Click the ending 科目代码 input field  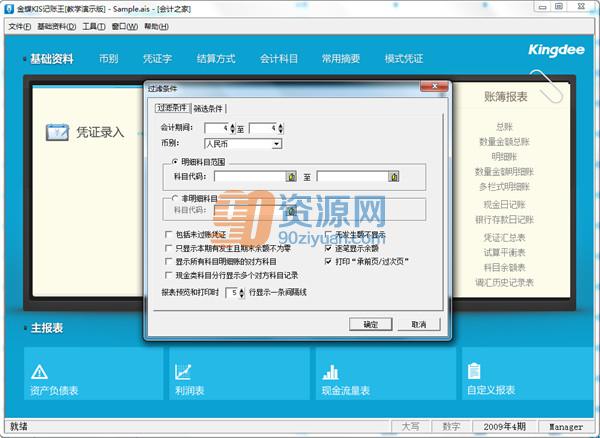pos(352,176)
